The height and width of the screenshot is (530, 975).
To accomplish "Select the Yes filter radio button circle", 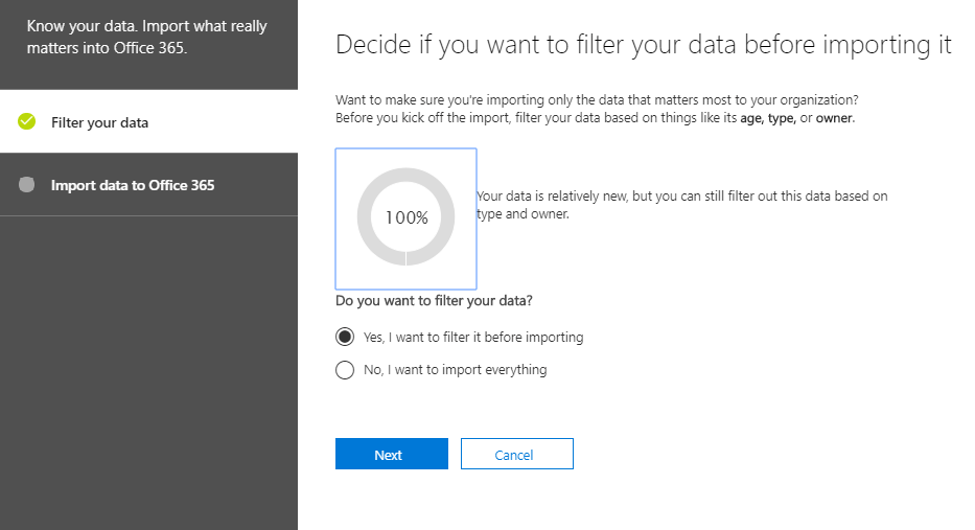I will pos(345,337).
